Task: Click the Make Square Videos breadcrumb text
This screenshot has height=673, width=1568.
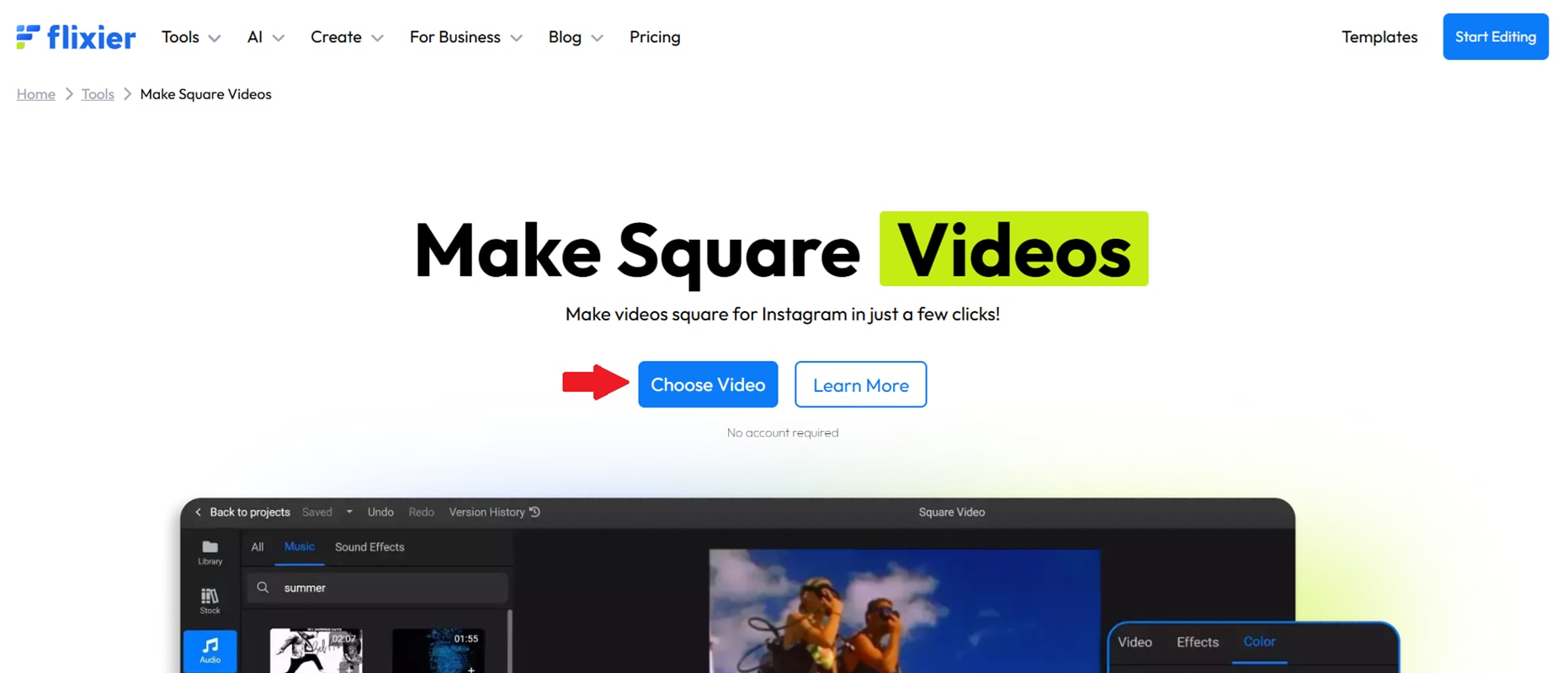Action: [x=206, y=94]
